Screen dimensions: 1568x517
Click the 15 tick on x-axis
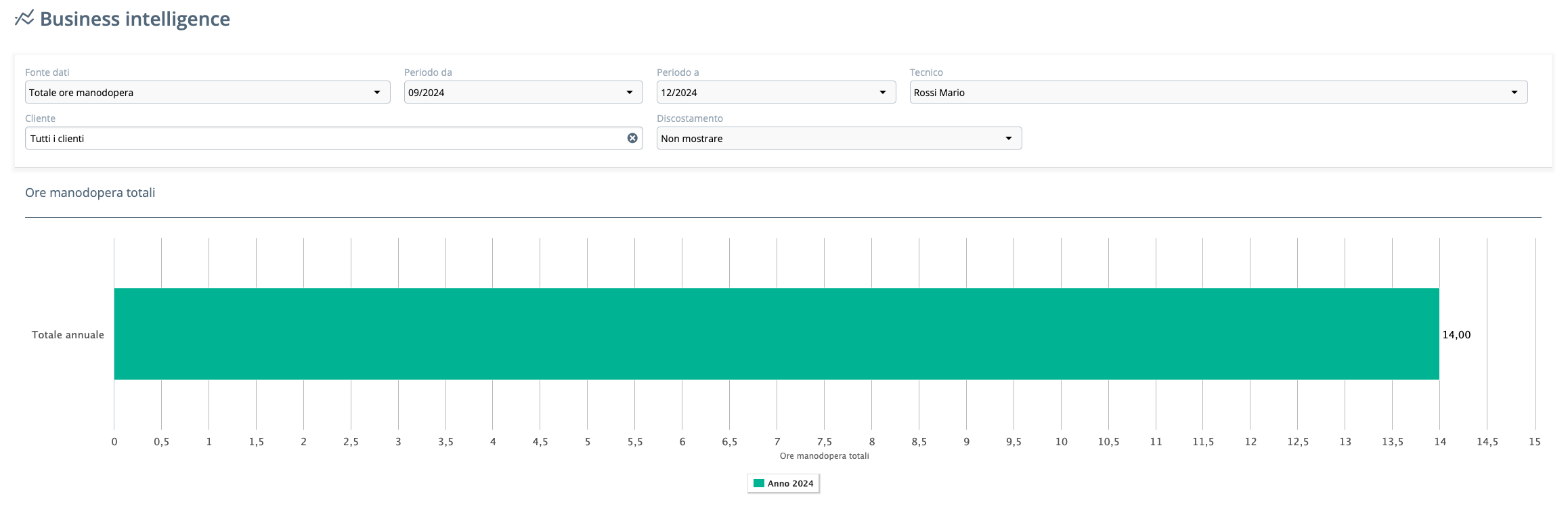[1534, 441]
